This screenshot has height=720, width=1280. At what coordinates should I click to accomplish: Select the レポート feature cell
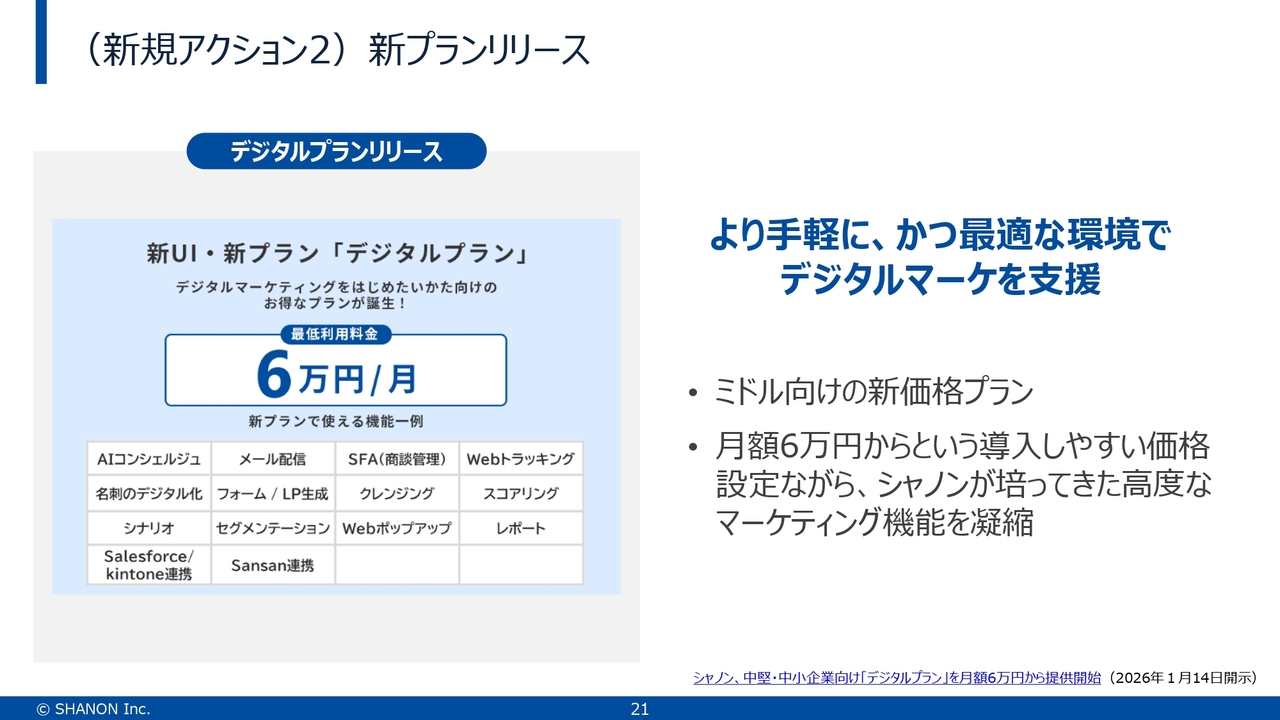(521, 528)
